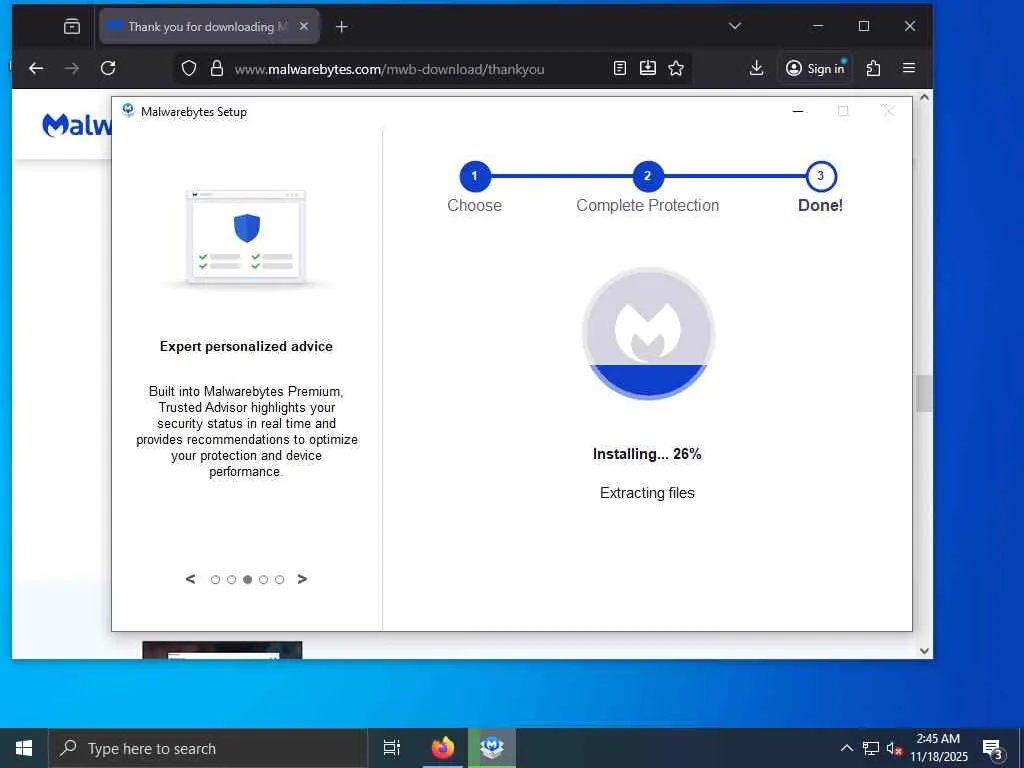1024x768 pixels.
Task: Go back with the Firefox back arrow
Action: pos(36,68)
